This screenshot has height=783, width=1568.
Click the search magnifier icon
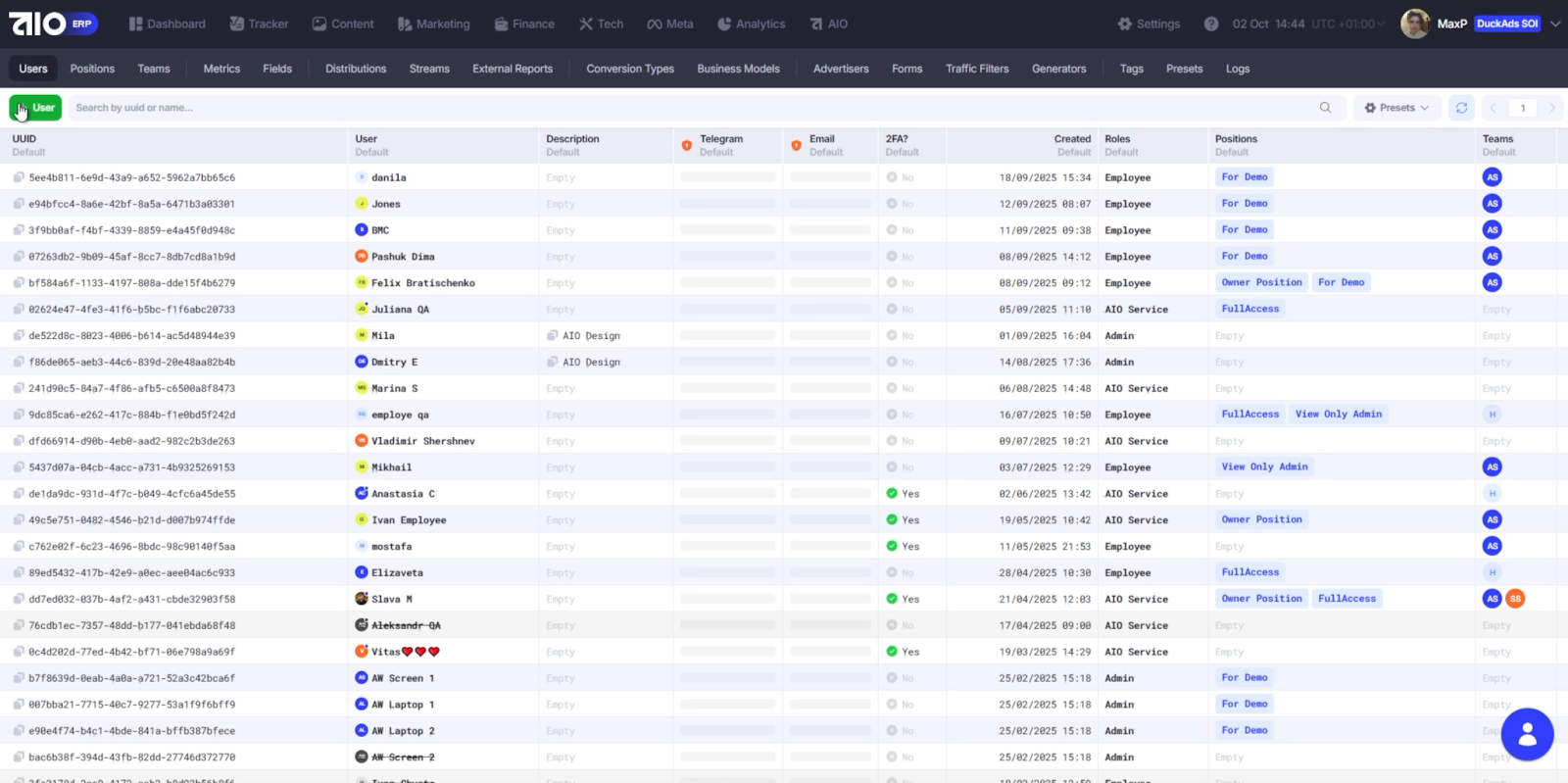click(x=1325, y=108)
